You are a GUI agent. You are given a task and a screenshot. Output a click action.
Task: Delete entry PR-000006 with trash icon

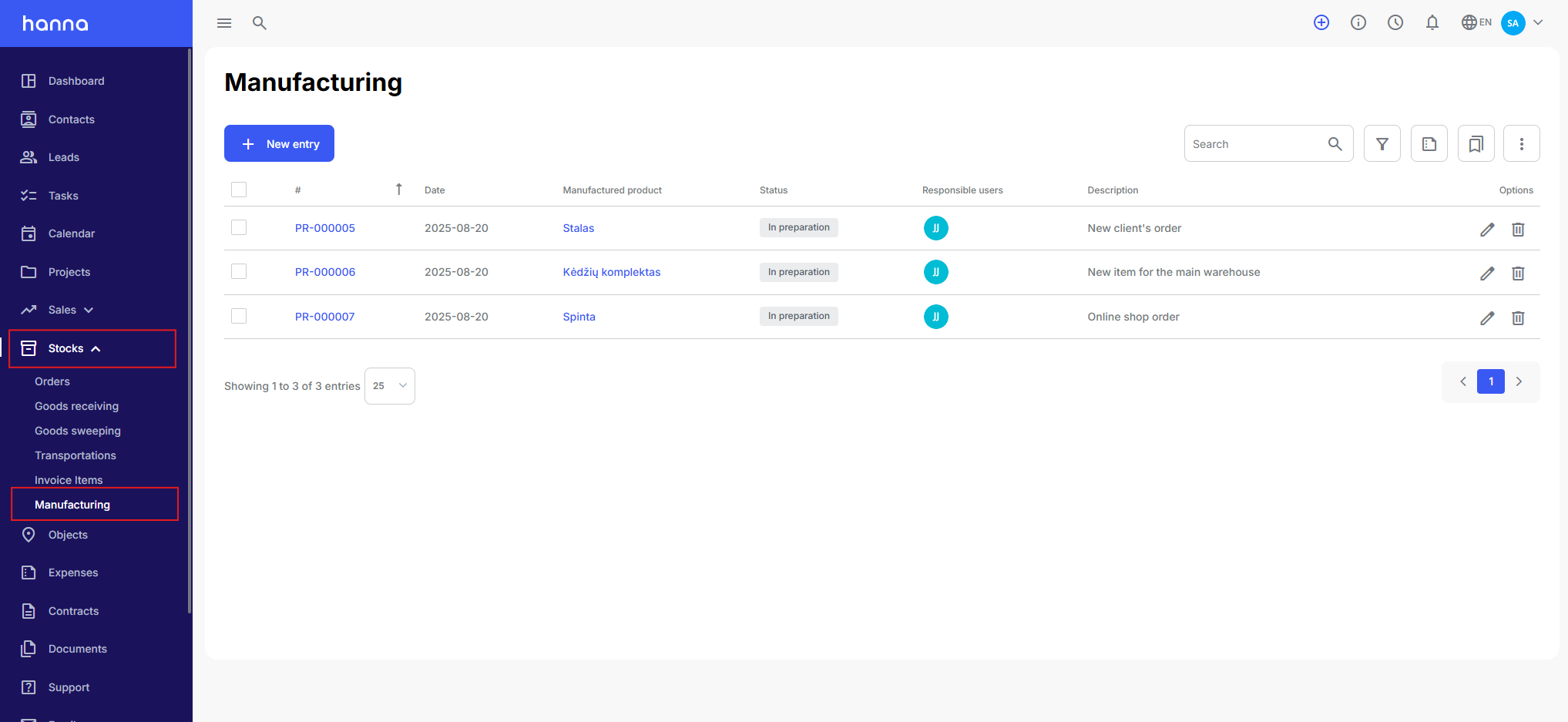point(1518,274)
